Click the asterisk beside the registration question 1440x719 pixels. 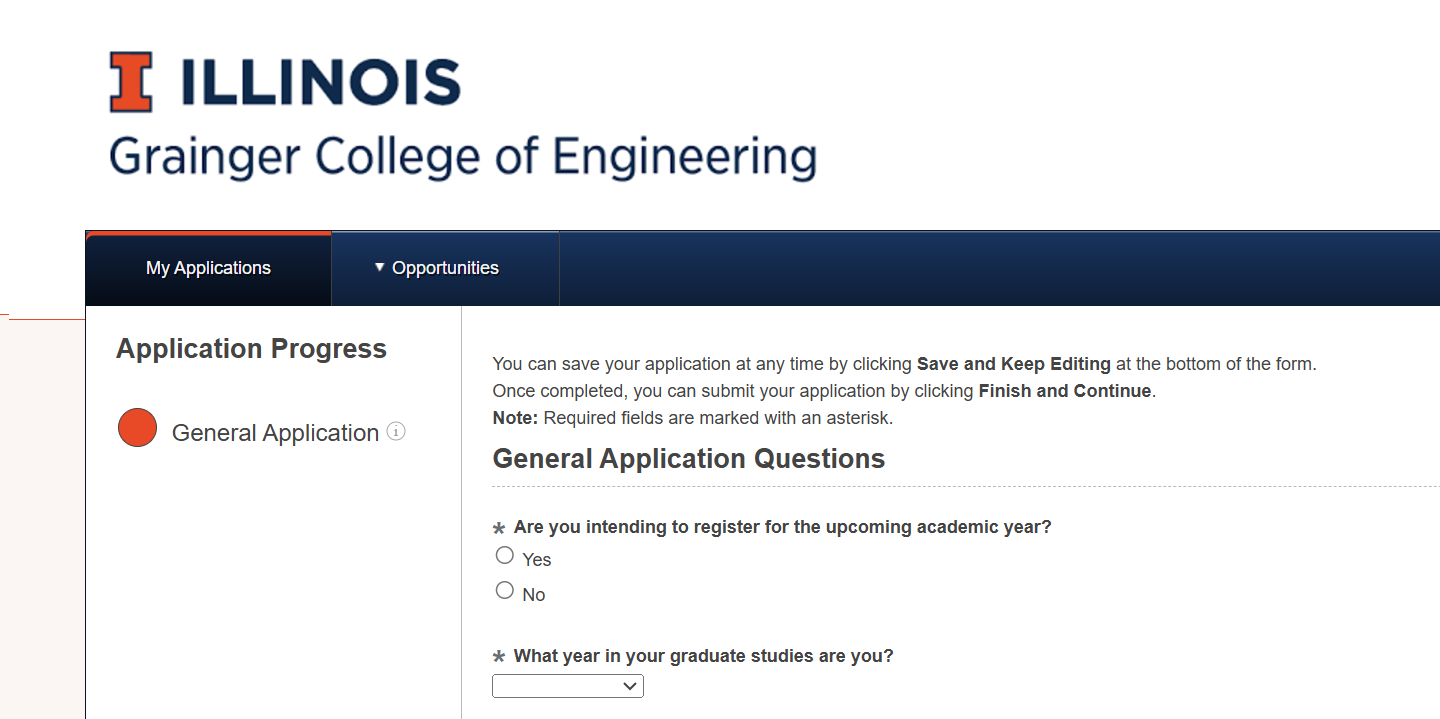tap(499, 529)
